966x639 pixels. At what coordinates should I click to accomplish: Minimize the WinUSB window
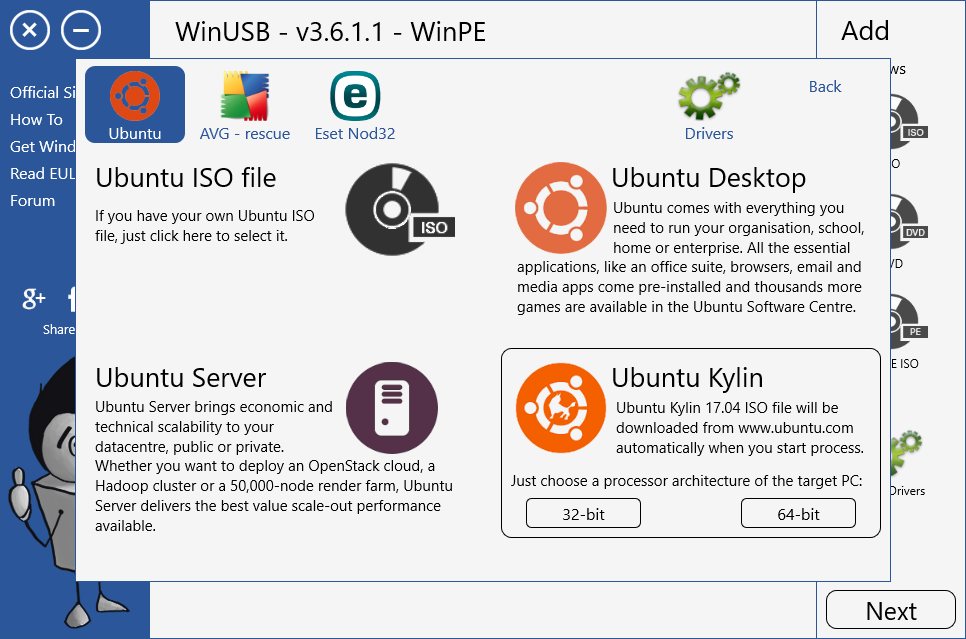pos(81,31)
